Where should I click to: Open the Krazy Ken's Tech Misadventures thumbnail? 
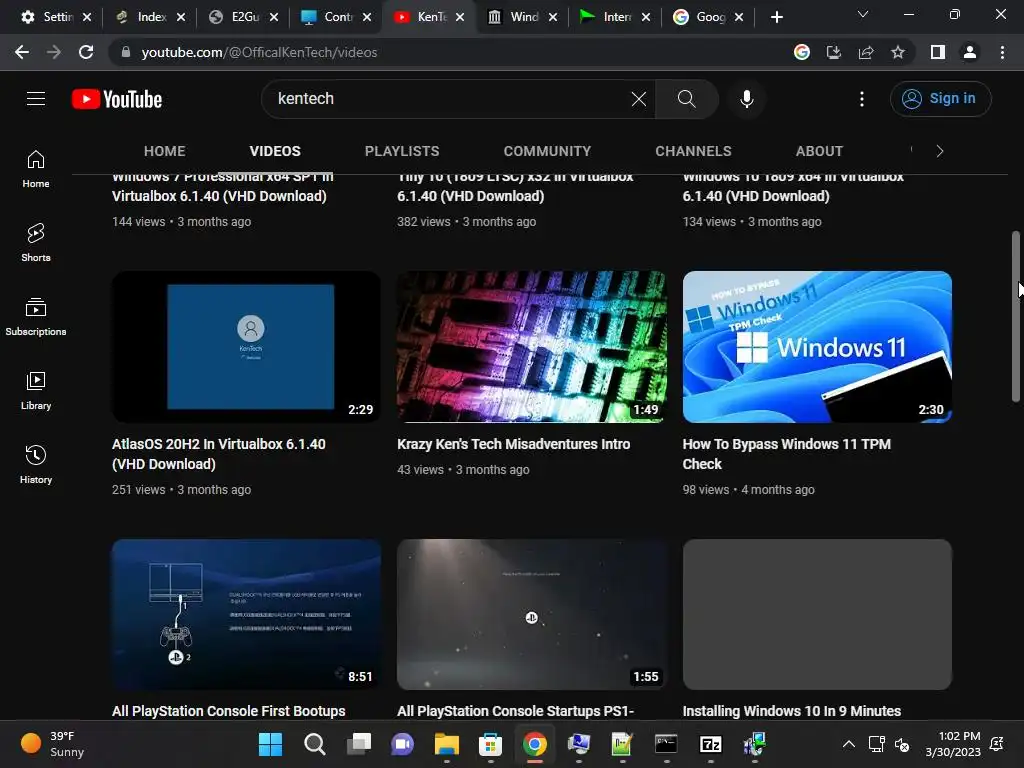click(x=532, y=347)
